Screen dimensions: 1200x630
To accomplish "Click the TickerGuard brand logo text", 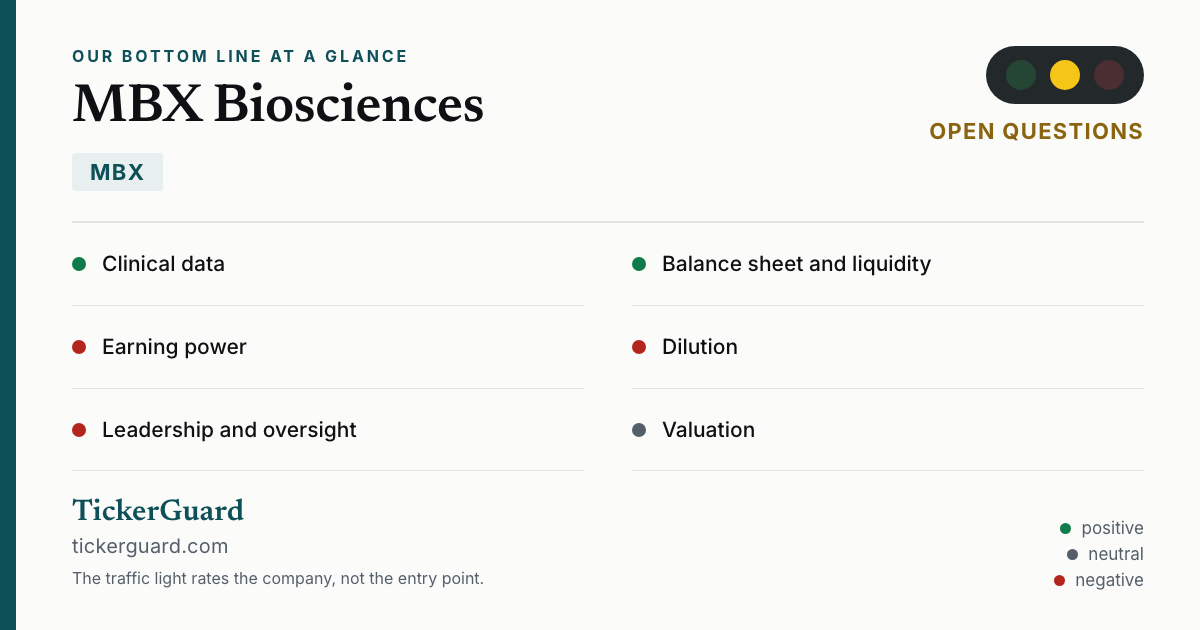I will [x=158, y=510].
